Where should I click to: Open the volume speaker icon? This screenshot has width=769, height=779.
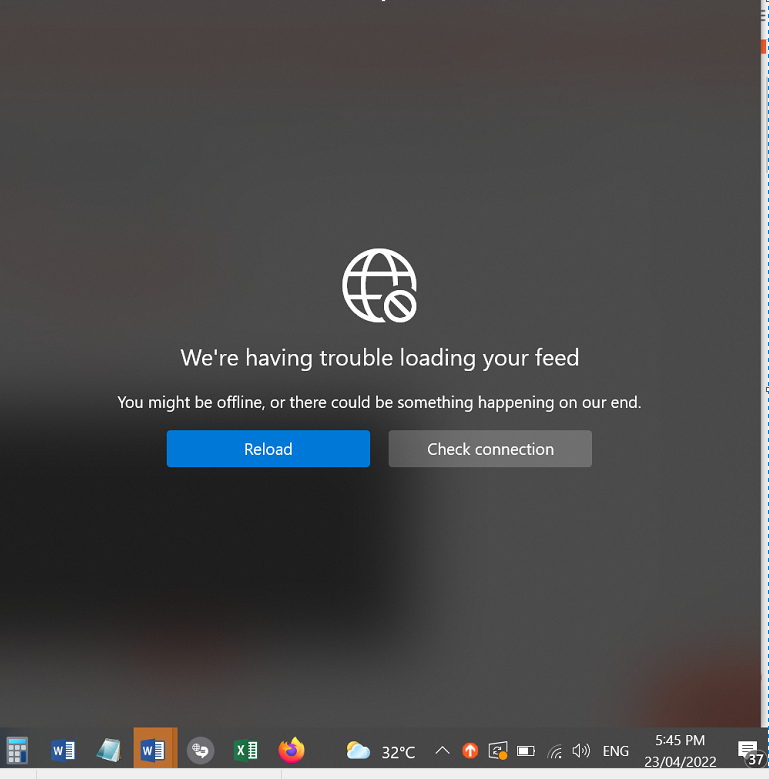coord(581,750)
